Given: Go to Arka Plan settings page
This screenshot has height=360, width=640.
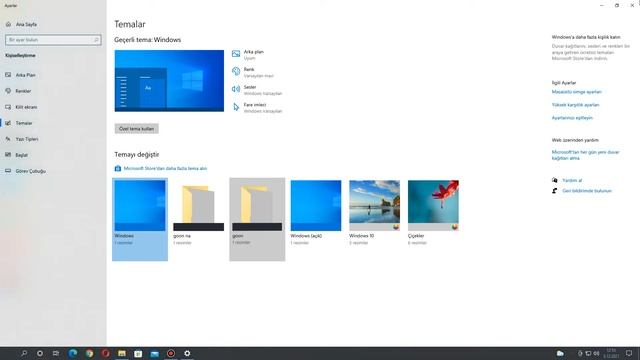Looking at the screenshot, I should point(25,75).
